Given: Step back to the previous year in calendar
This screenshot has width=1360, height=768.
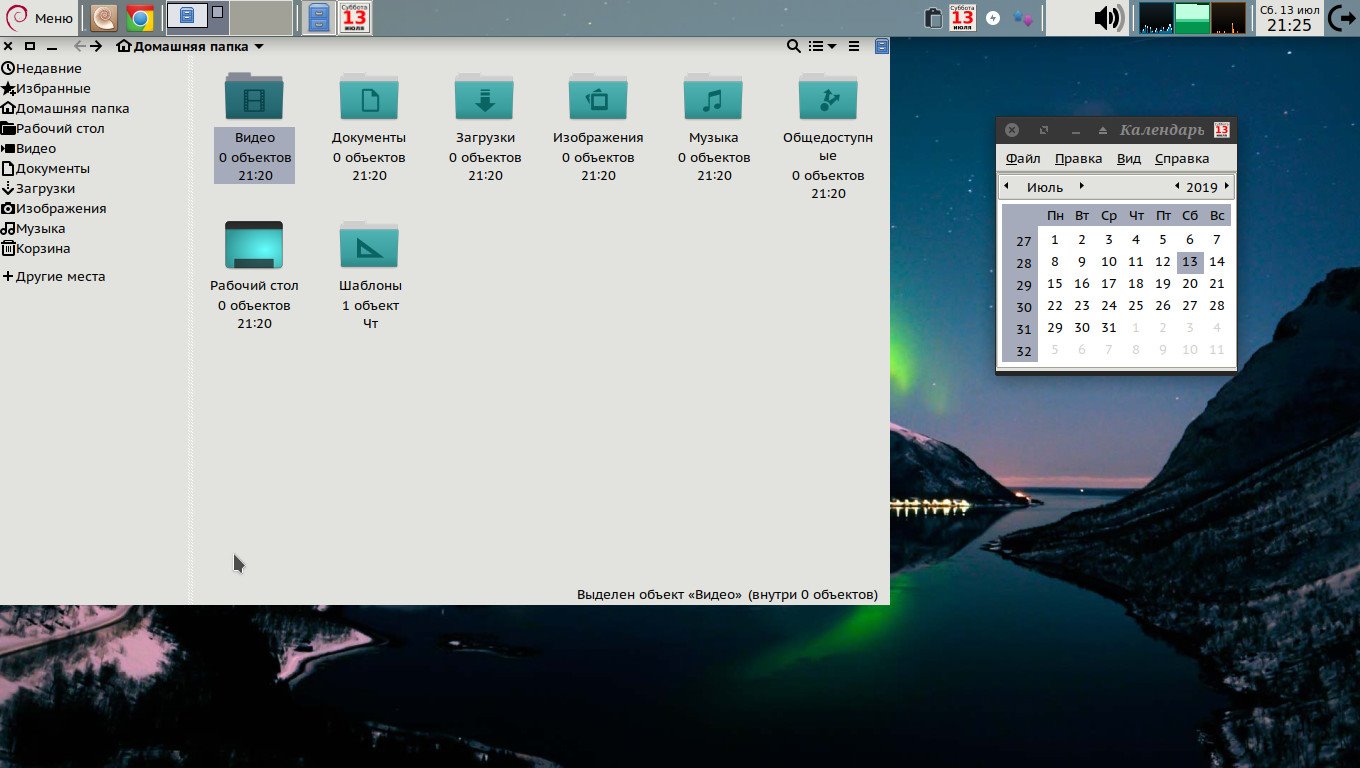Looking at the screenshot, I should (1177, 186).
